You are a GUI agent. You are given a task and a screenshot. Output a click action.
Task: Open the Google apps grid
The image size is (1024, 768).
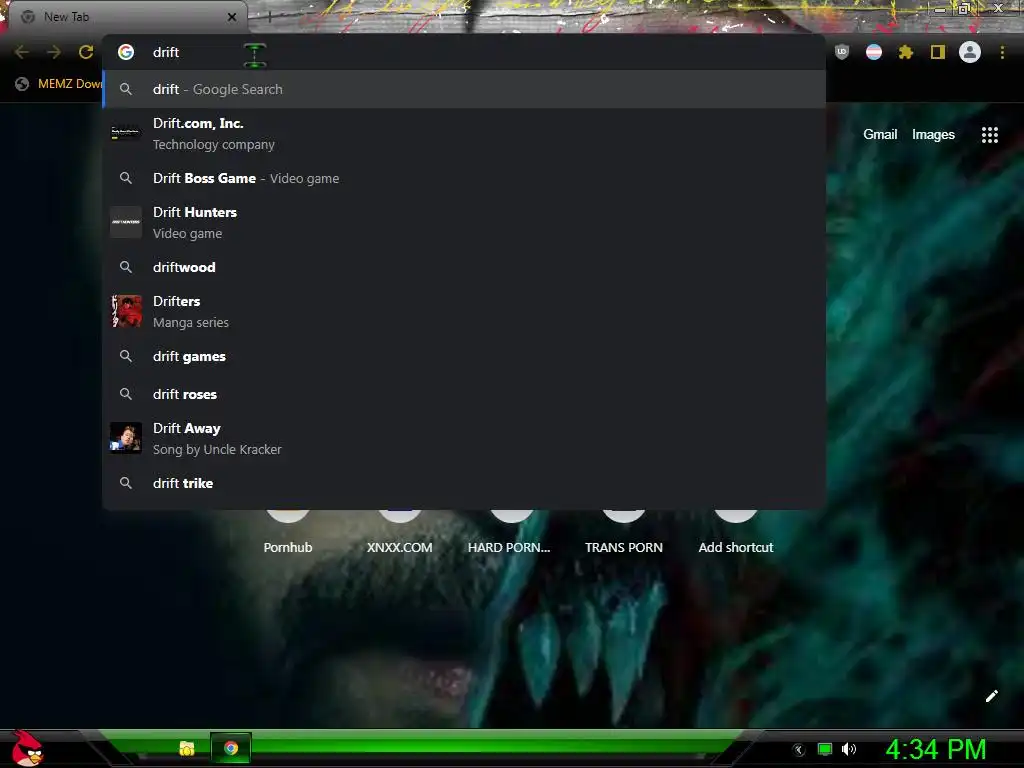coord(989,135)
